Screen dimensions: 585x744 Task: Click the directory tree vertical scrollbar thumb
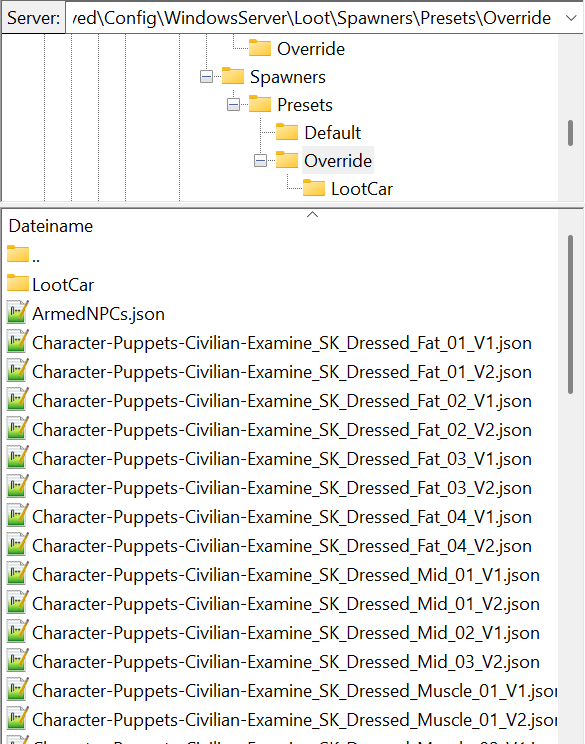(570, 133)
